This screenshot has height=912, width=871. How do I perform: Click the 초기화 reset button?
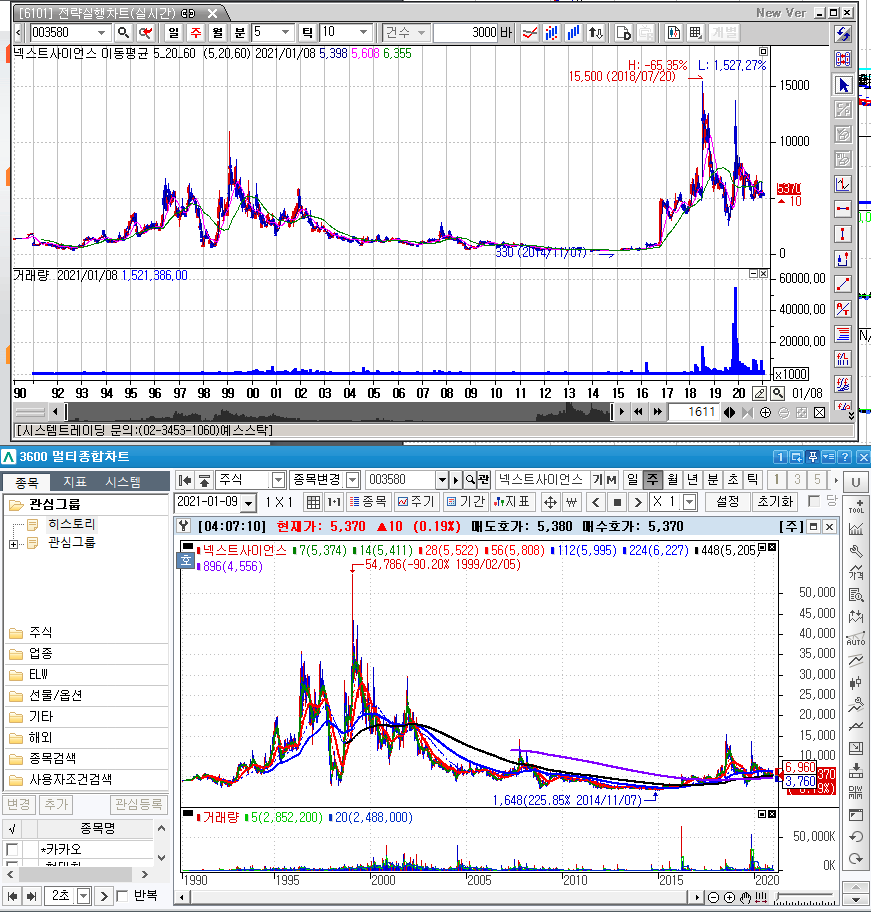[775, 501]
